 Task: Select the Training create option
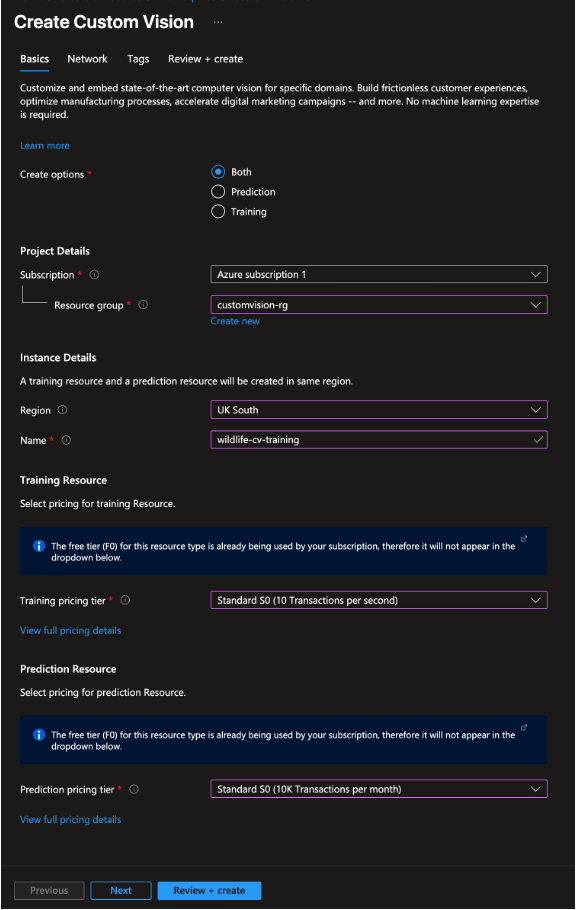(x=218, y=211)
